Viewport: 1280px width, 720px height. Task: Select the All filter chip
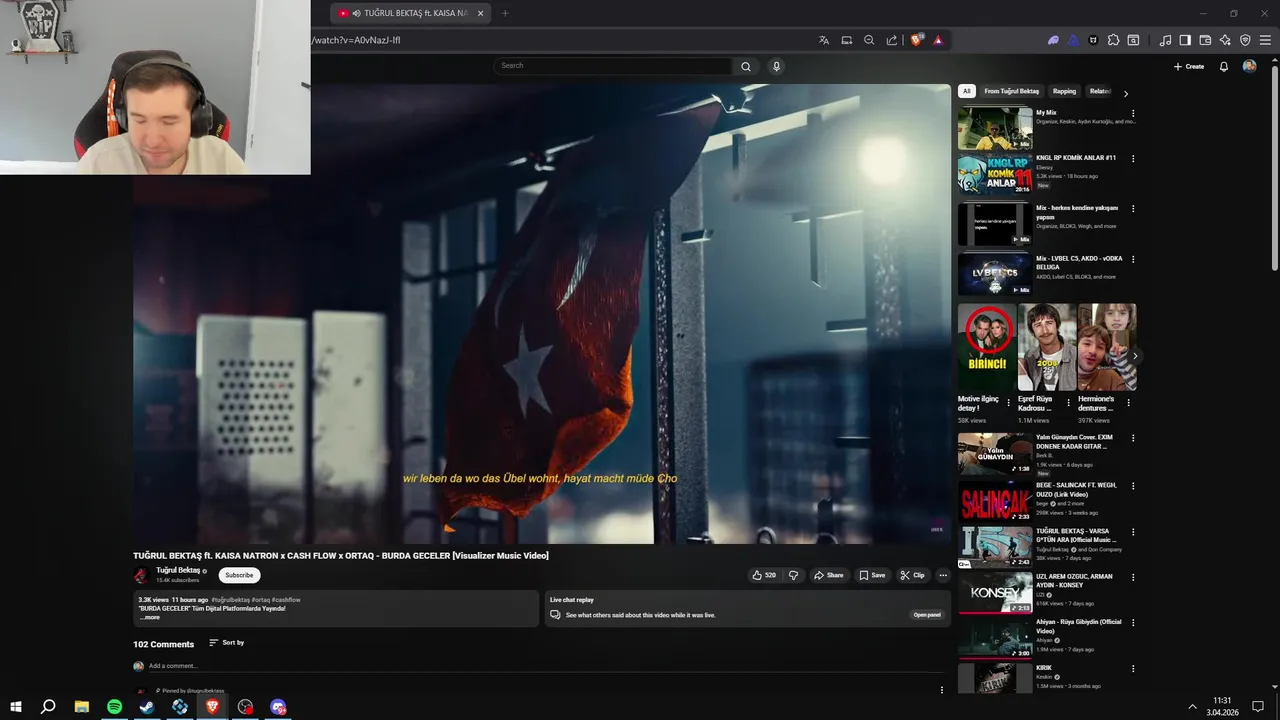966,91
